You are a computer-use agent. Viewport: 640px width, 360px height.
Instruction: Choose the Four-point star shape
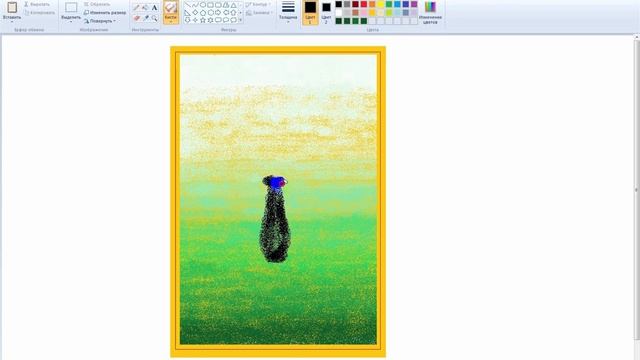click(x=195, y=20)
